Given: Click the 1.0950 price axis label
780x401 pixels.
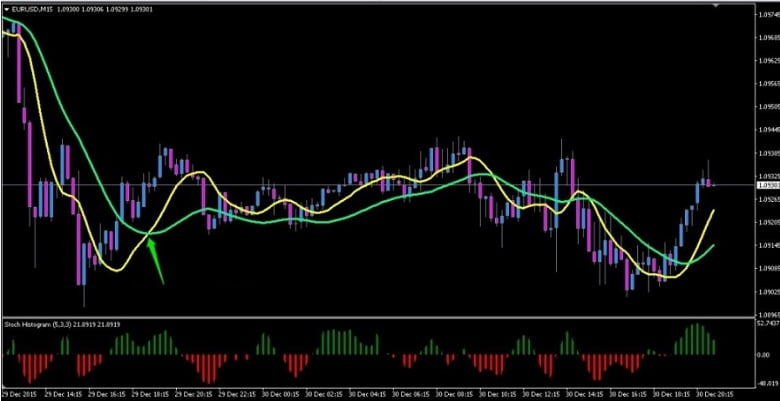Looking at the screenshot, I should pos(768,106).
